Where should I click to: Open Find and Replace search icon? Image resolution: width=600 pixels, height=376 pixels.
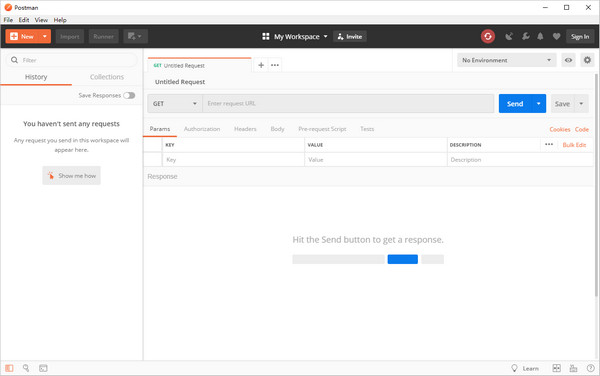(26, 368)
